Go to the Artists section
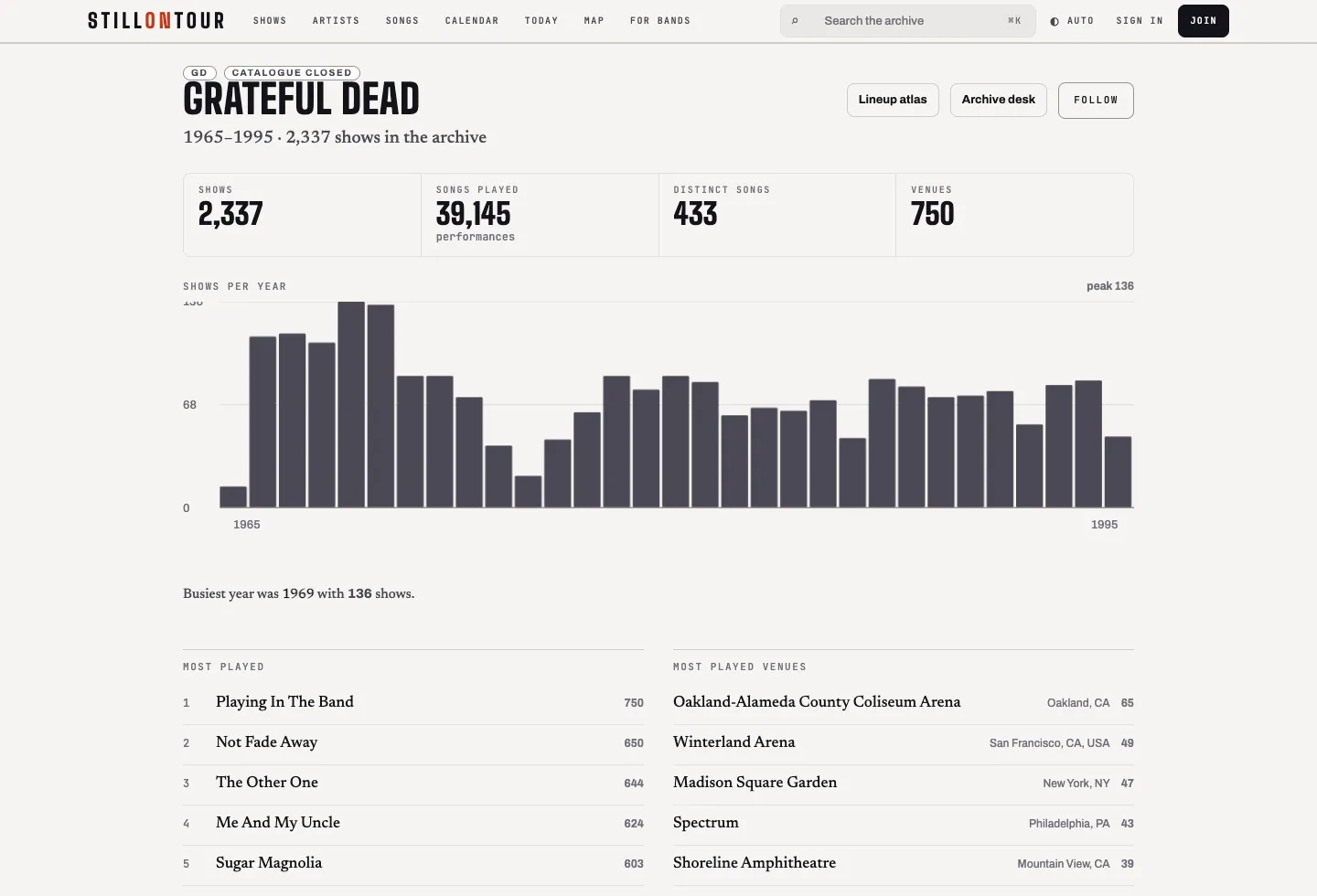 (336, 21)
